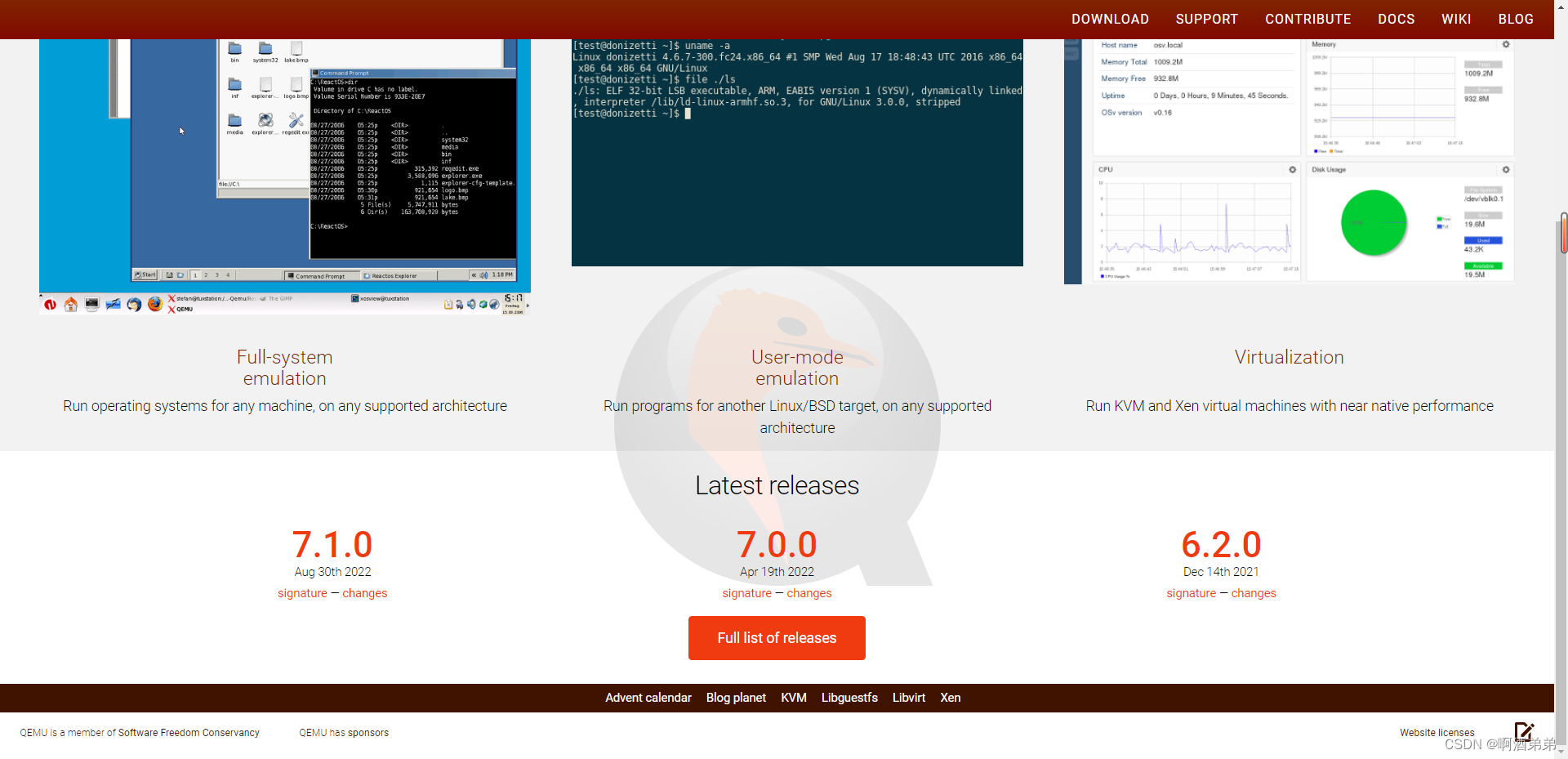Screen dimensions: 1568x759
Task: Click the Latest releases heading
Action: point(777,485)
